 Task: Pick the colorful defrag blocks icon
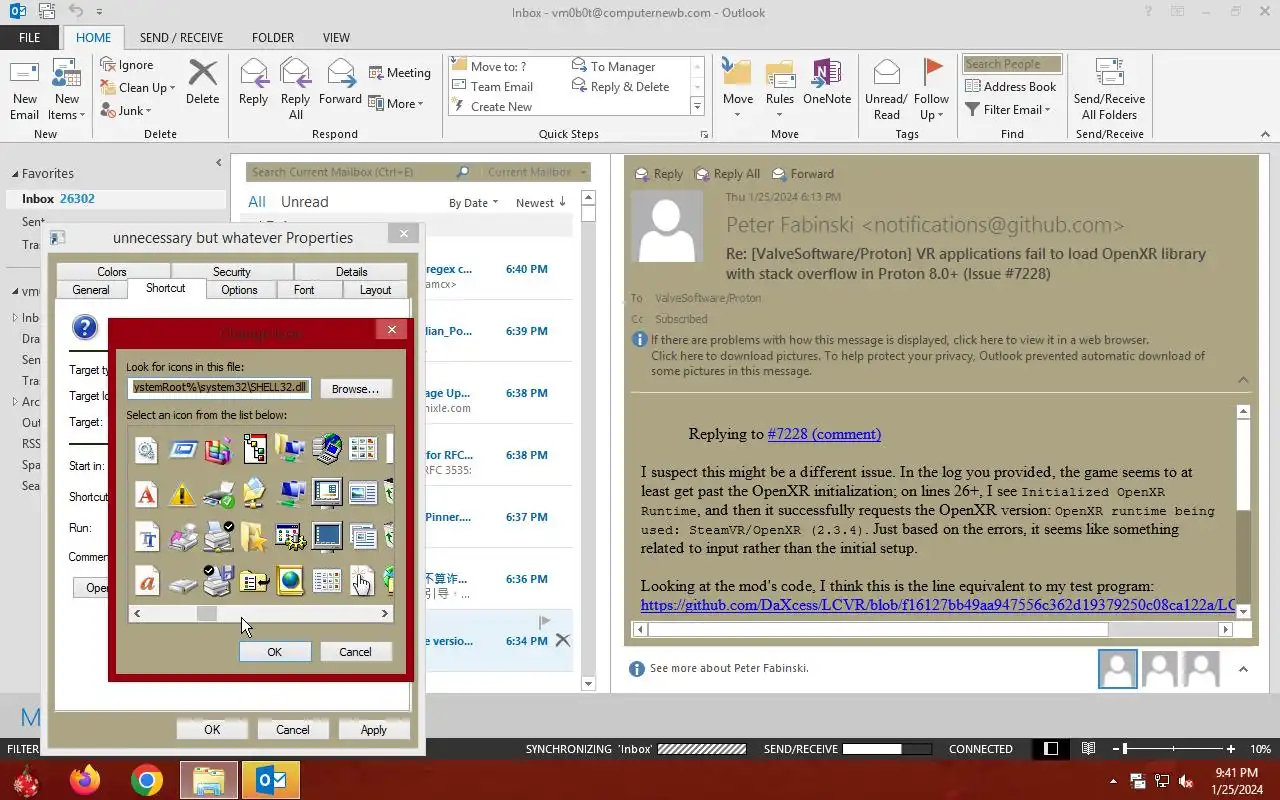[x=218, y=449]
